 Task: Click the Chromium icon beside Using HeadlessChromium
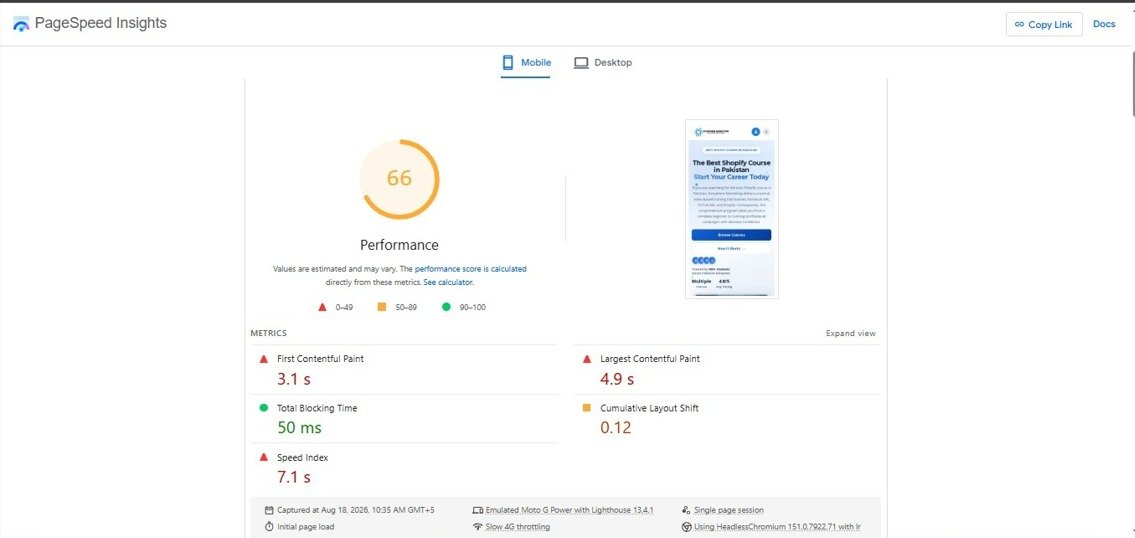(x=686, y=527)
